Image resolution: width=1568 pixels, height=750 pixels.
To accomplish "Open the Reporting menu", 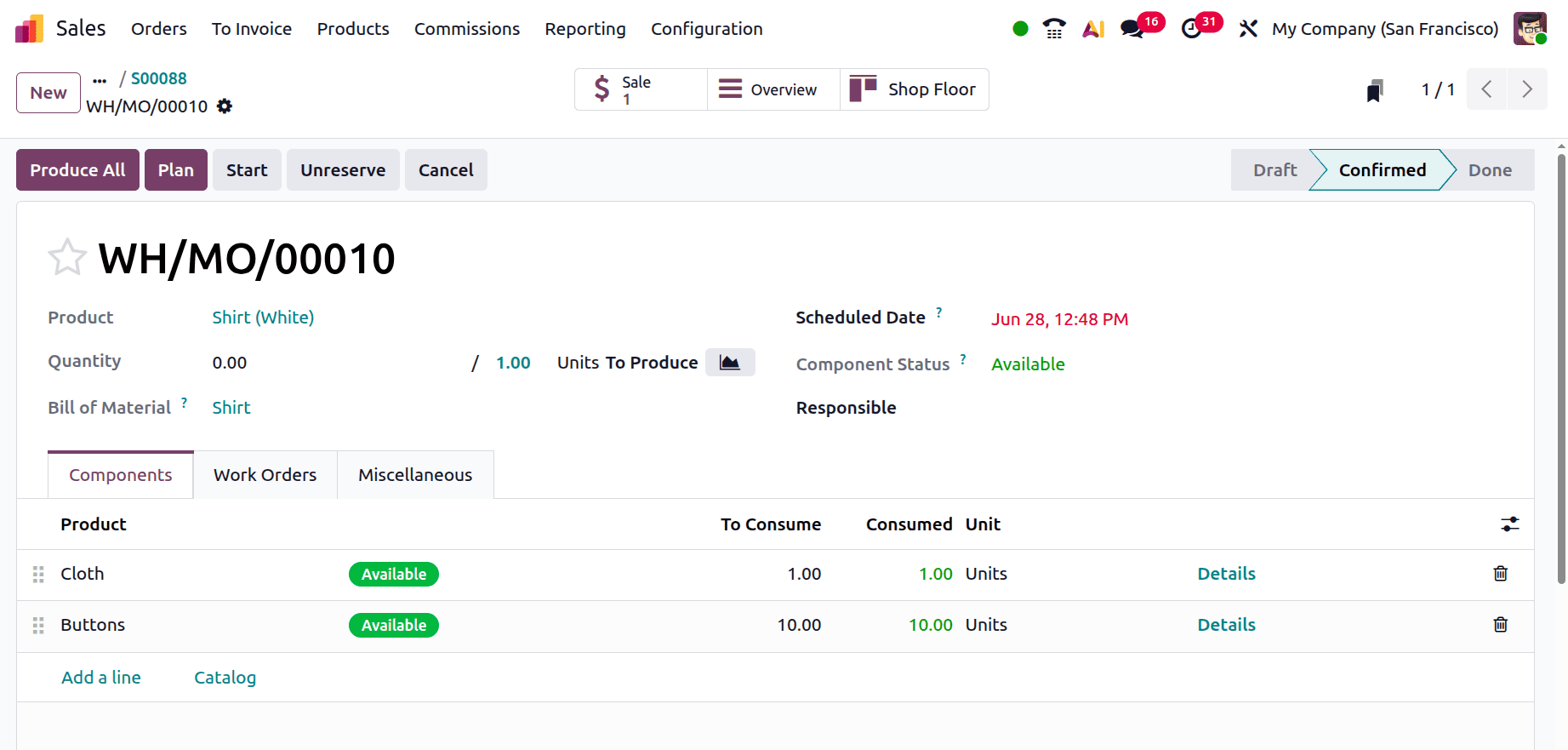I will coord(585,29).
